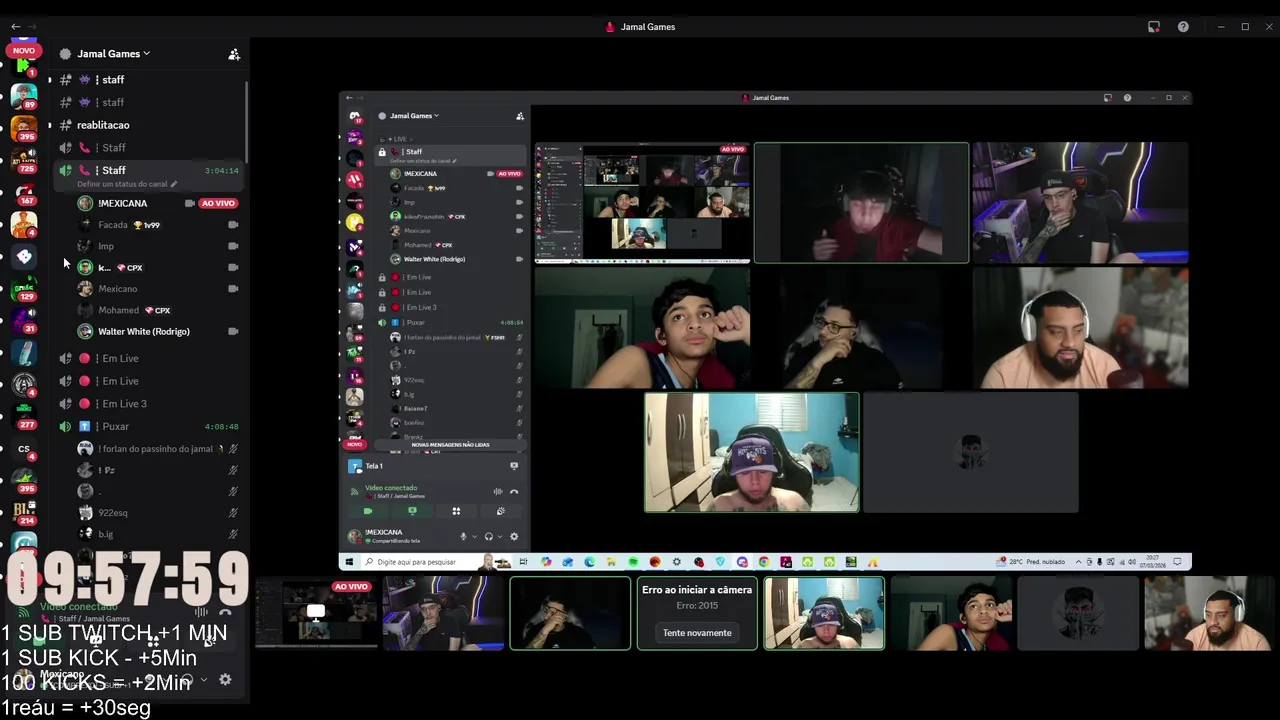1280x720 pixels.
Task: Click 'Tente novamente' on the camera error tile
Action: [697, 633]
